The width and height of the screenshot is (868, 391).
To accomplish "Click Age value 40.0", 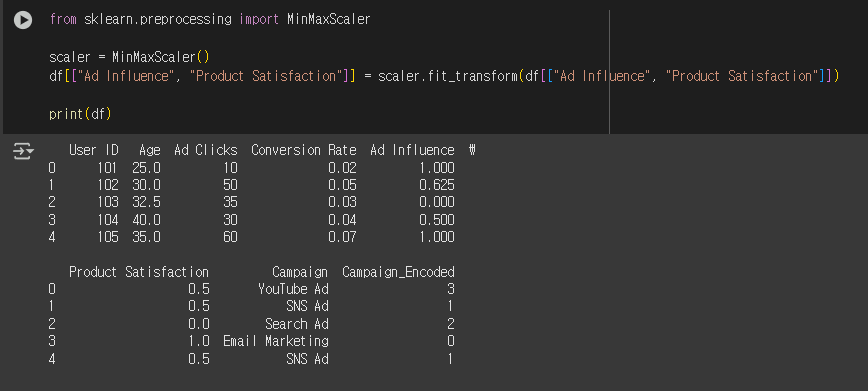I will 146,220.
